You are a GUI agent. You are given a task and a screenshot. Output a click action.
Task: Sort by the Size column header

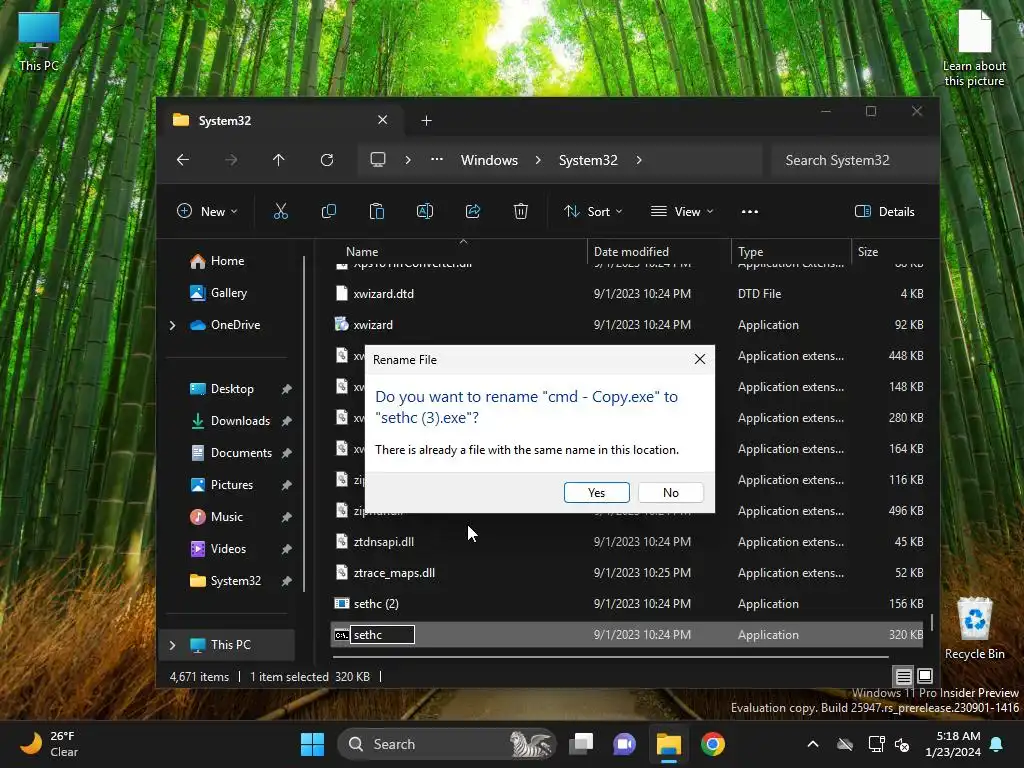867,251
